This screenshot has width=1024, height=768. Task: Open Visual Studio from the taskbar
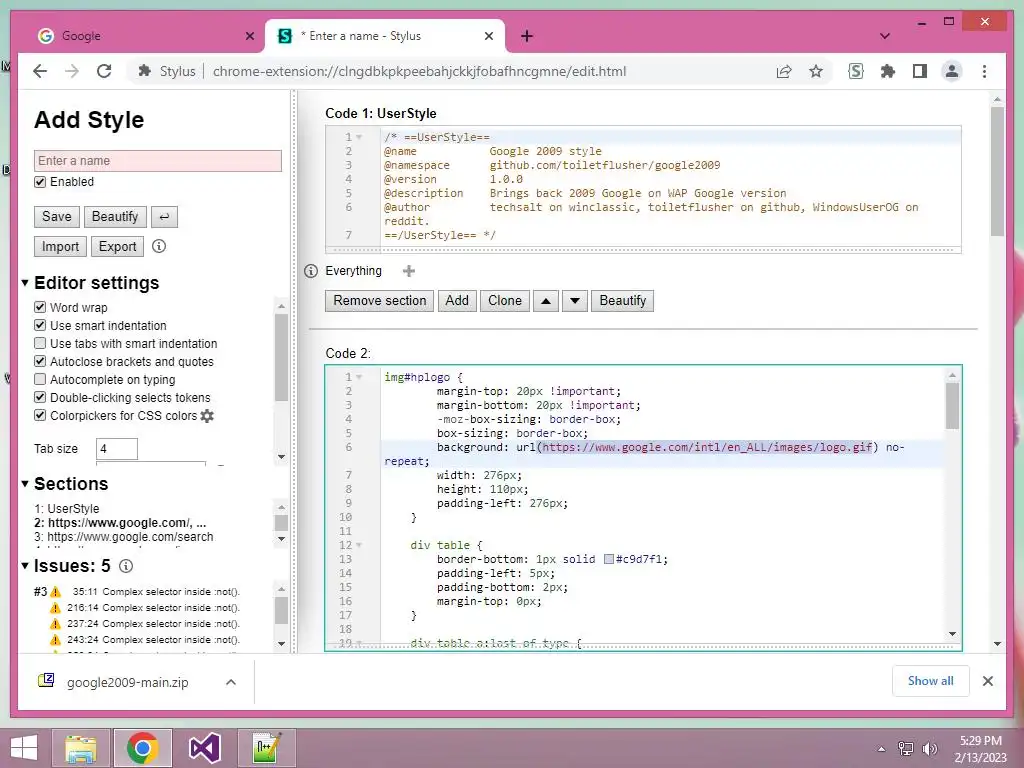click(204, 748)
